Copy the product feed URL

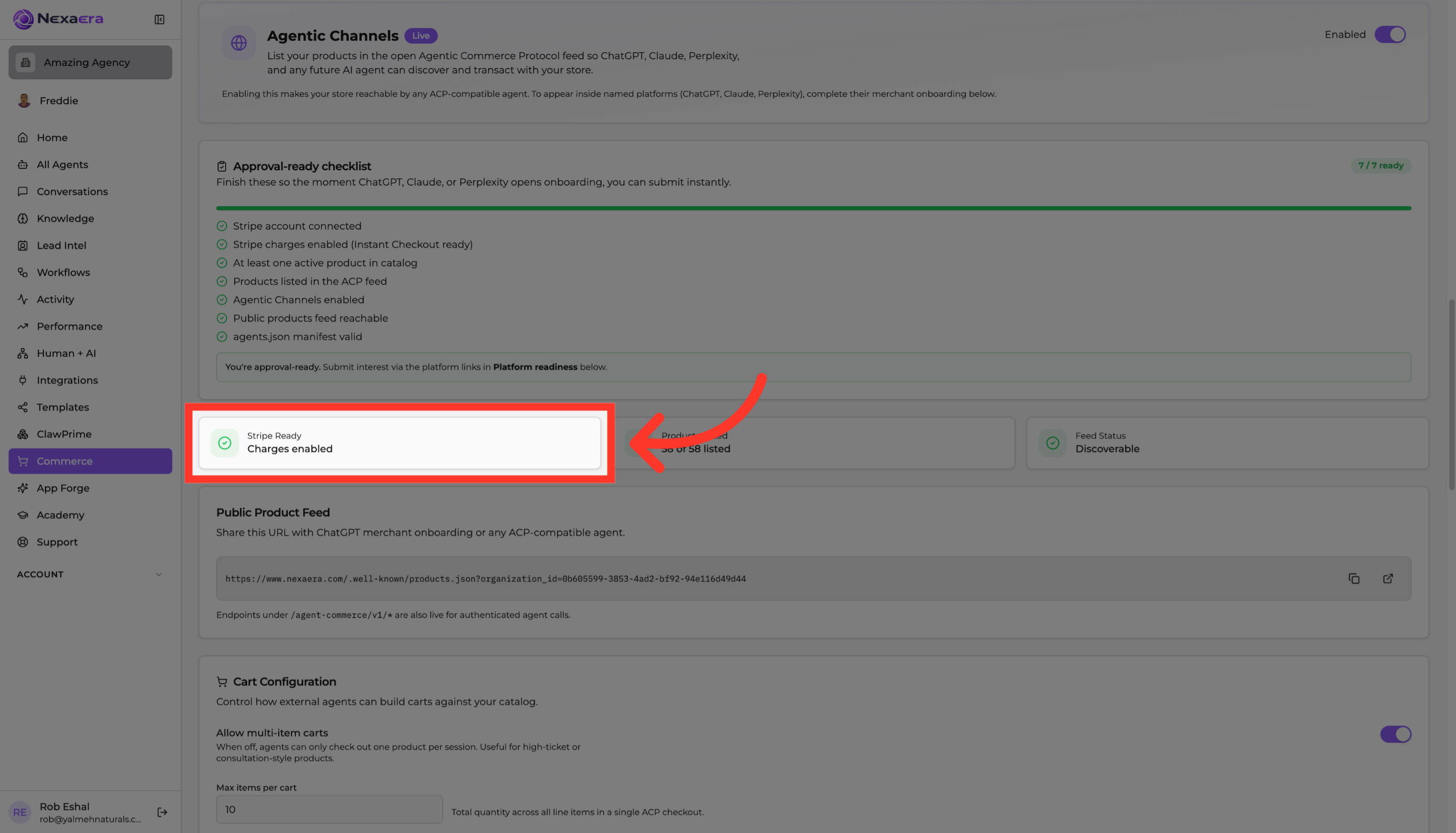(x=1354, y=579)
